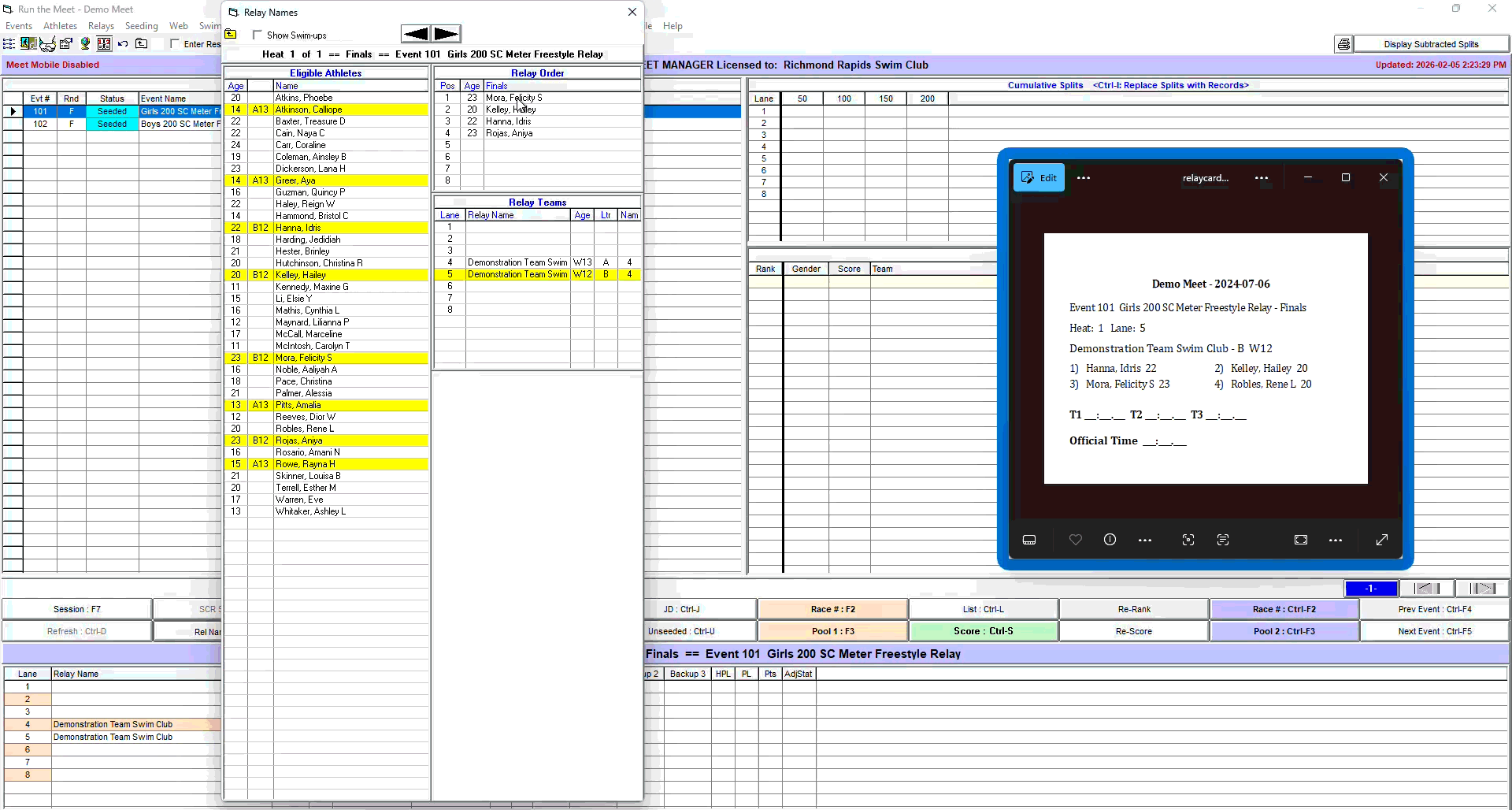1512x810 pixels.
Task: Click the previous heat left arrow in Relay Names
Action: [415, 34]
